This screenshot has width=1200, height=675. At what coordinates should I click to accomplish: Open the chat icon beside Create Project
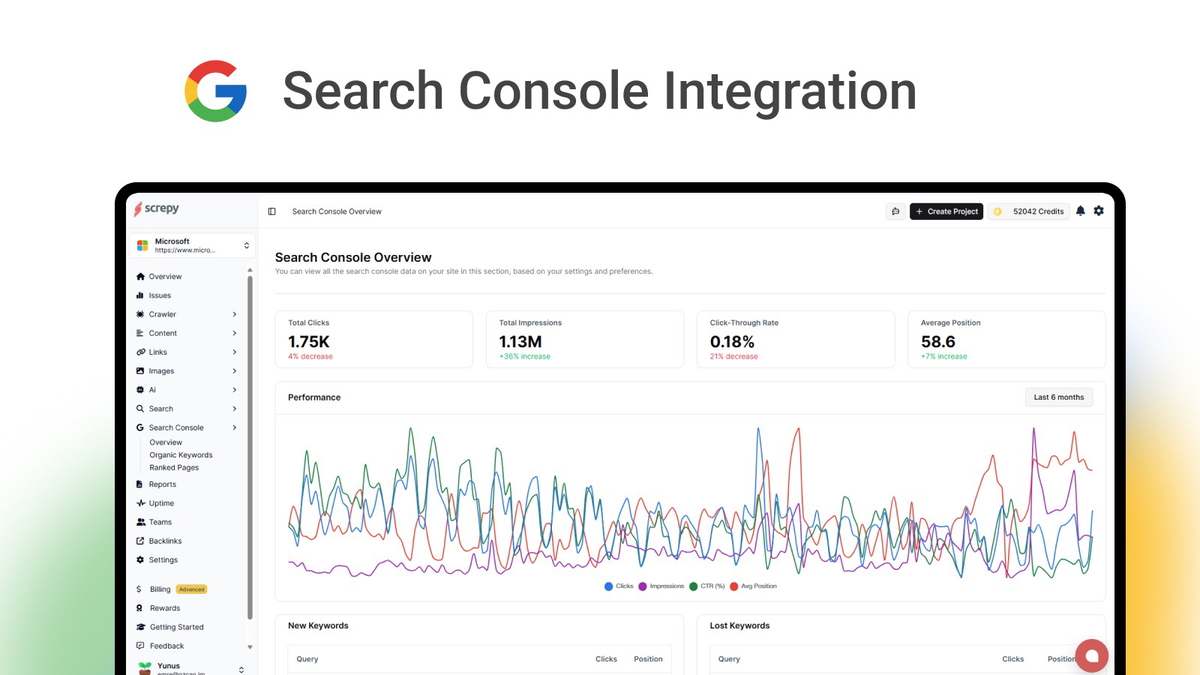coord(895,211)
